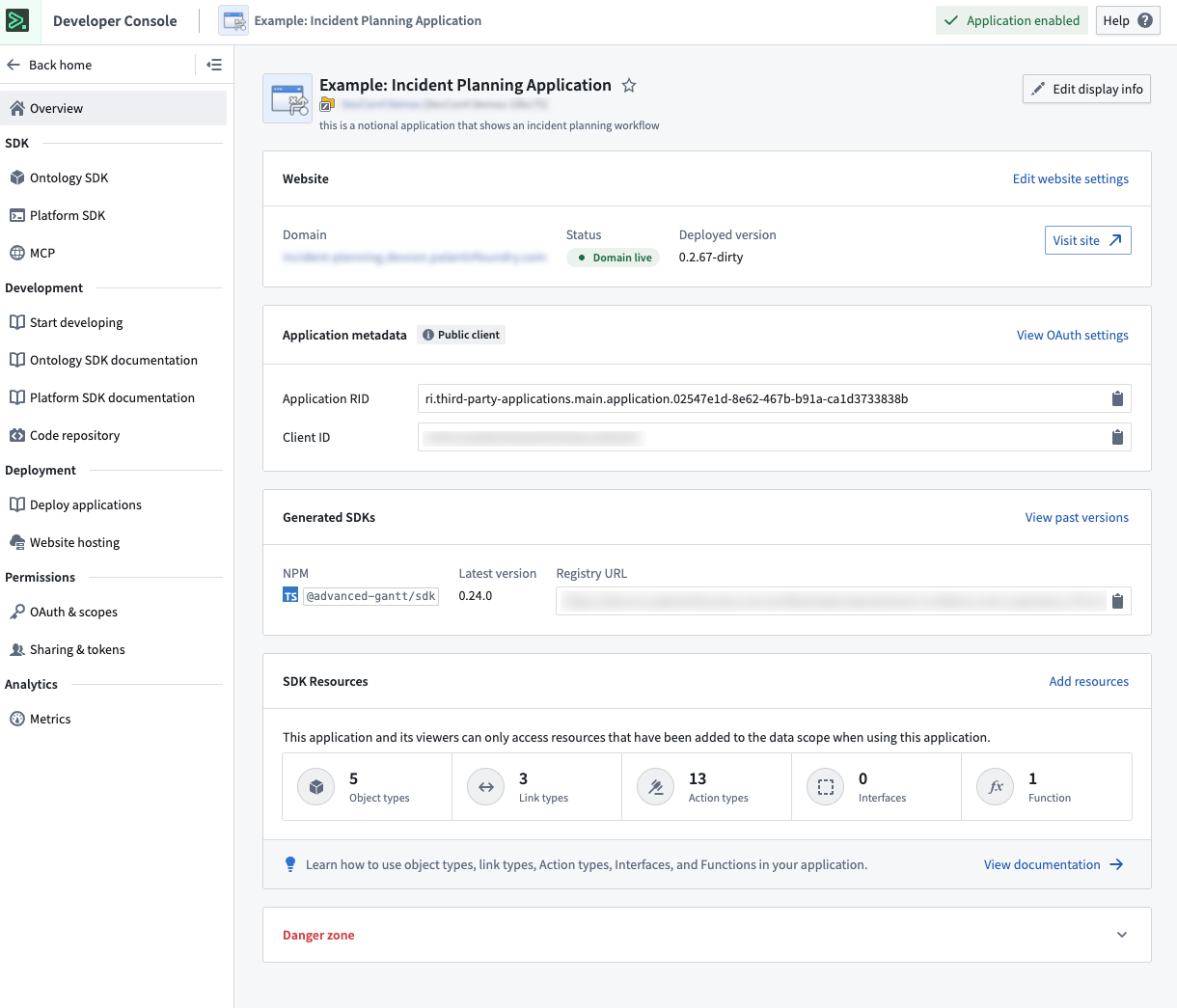Viewport: 1177px width, 1008px height.
Task: Click the 5 Object types count
Action: tap(353, 778)
